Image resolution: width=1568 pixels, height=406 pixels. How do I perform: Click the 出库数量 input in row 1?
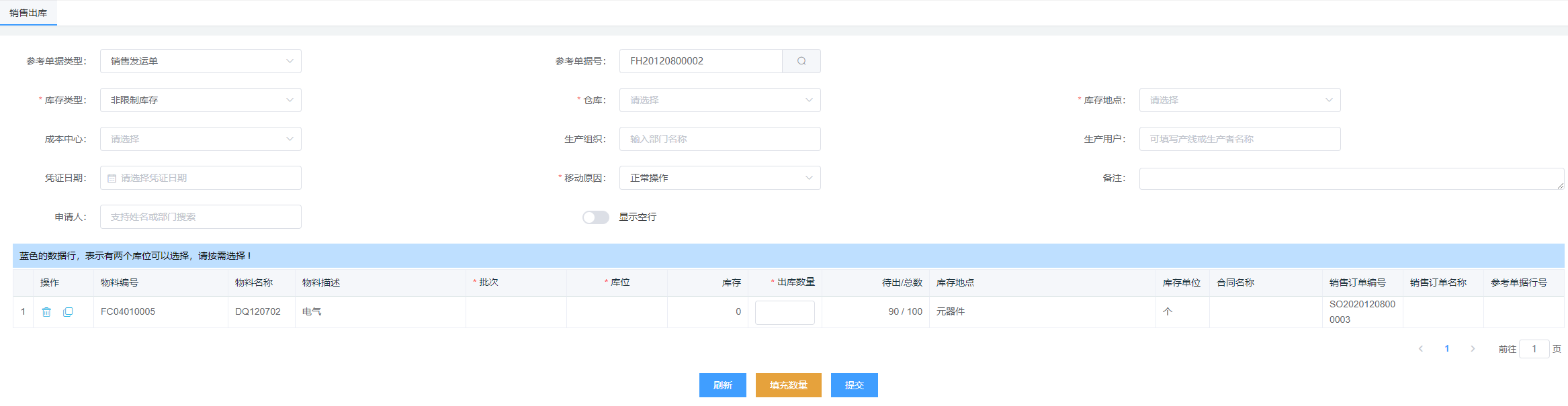[784, 313]
